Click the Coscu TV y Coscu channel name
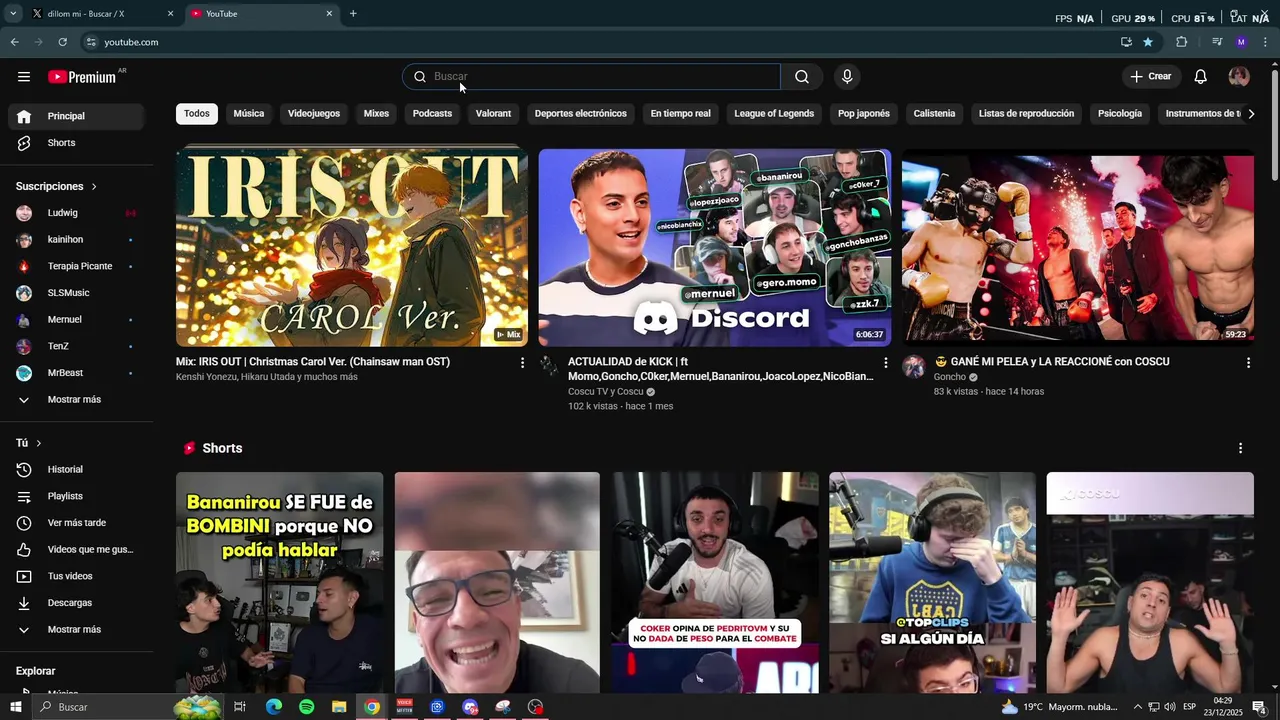1280x720 pixels. [606, 392]
